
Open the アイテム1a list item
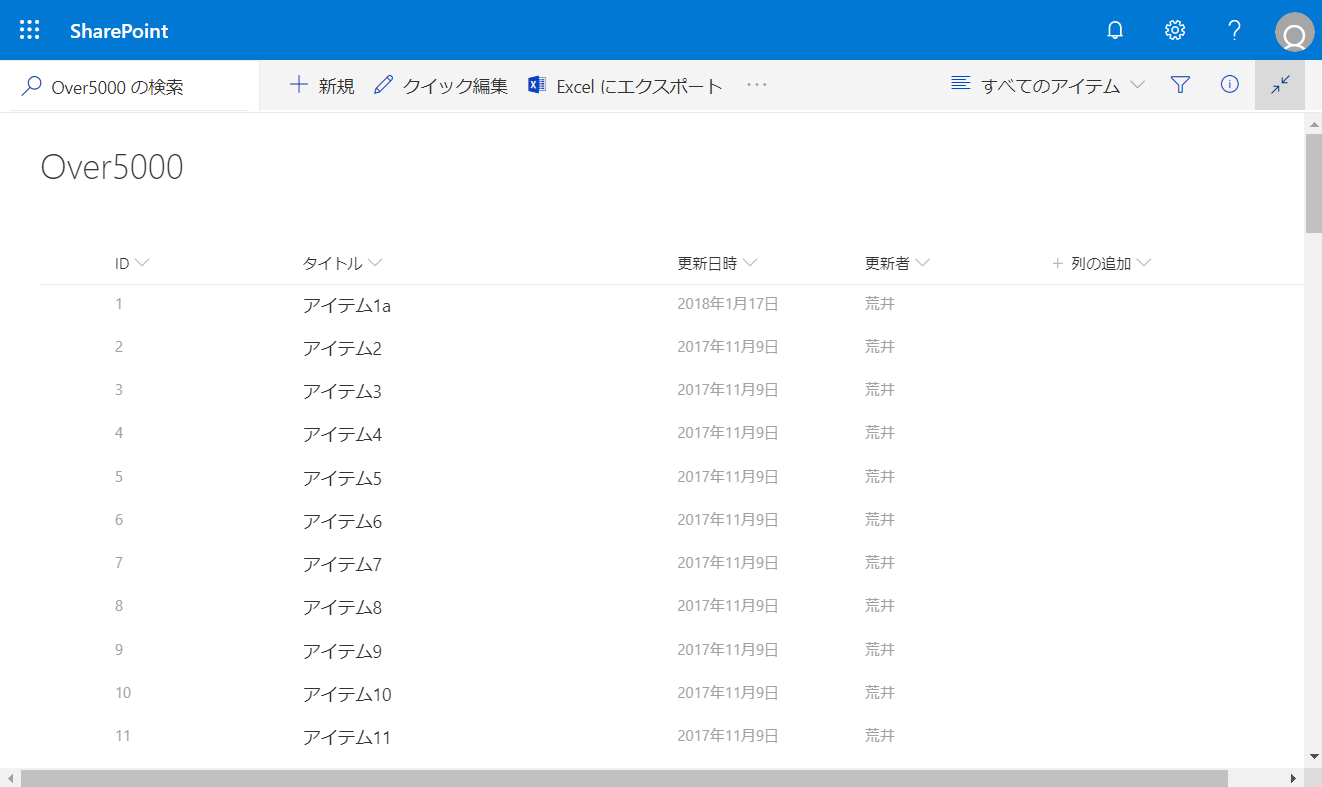coord(346,306)
